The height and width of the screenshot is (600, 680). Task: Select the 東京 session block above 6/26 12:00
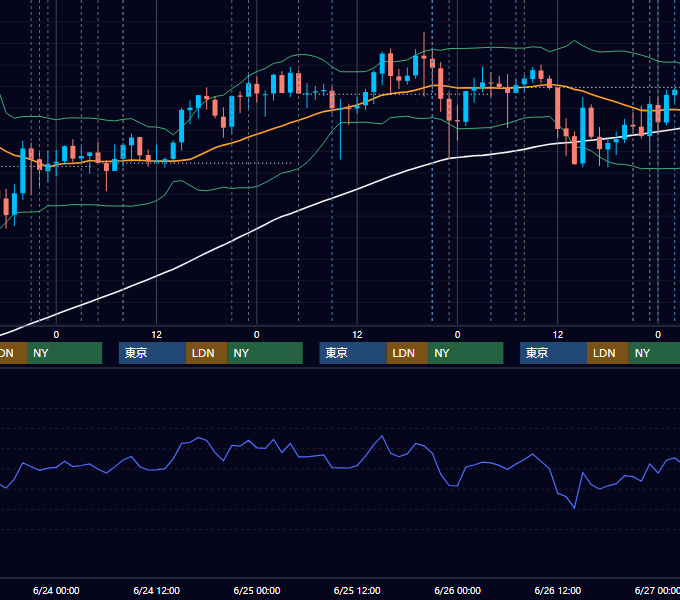coord(553,353)
